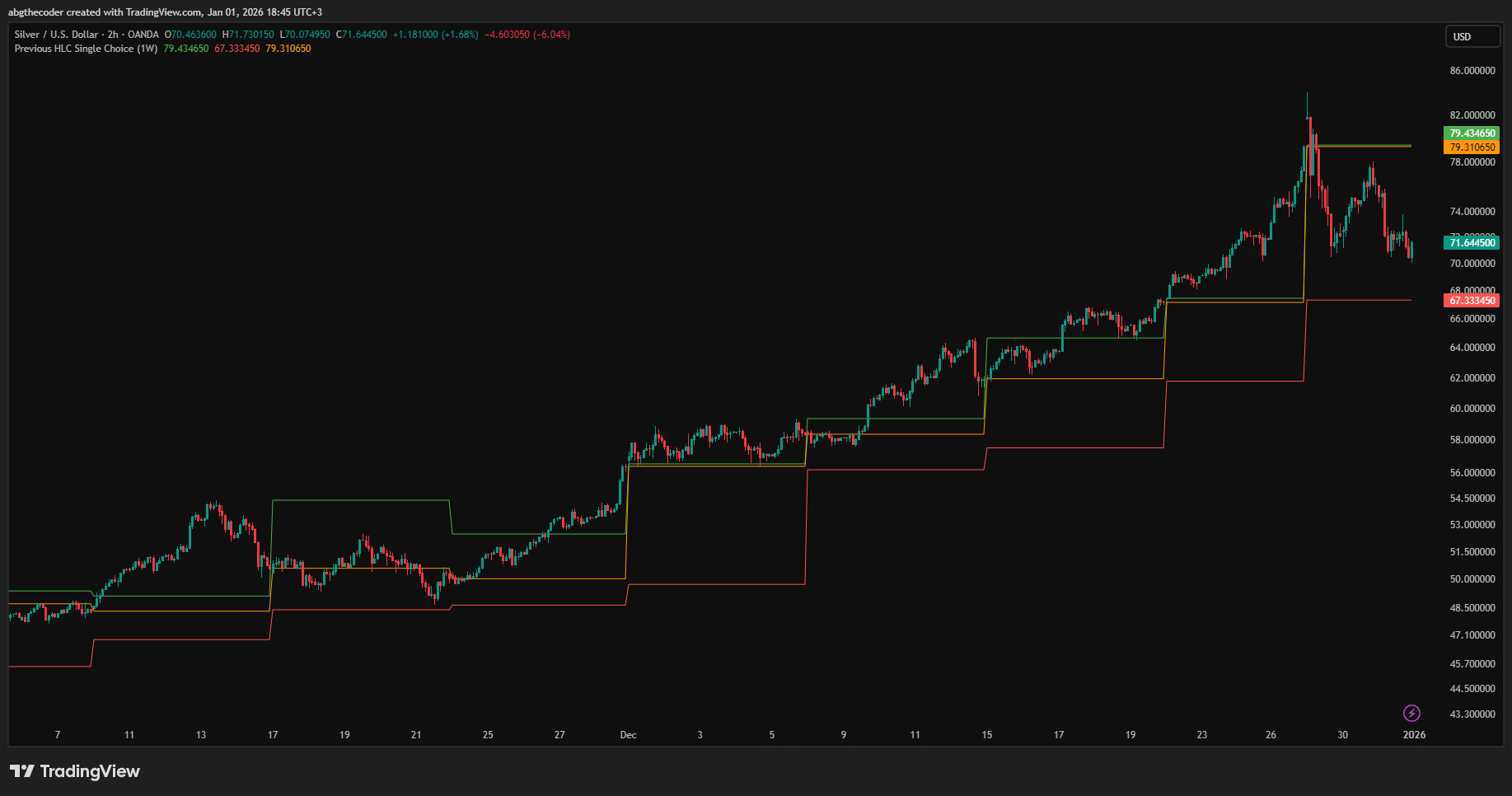Screen dimensions: 1512x796
Task: Click the Dec label on time axis
Action: [628, 735]
